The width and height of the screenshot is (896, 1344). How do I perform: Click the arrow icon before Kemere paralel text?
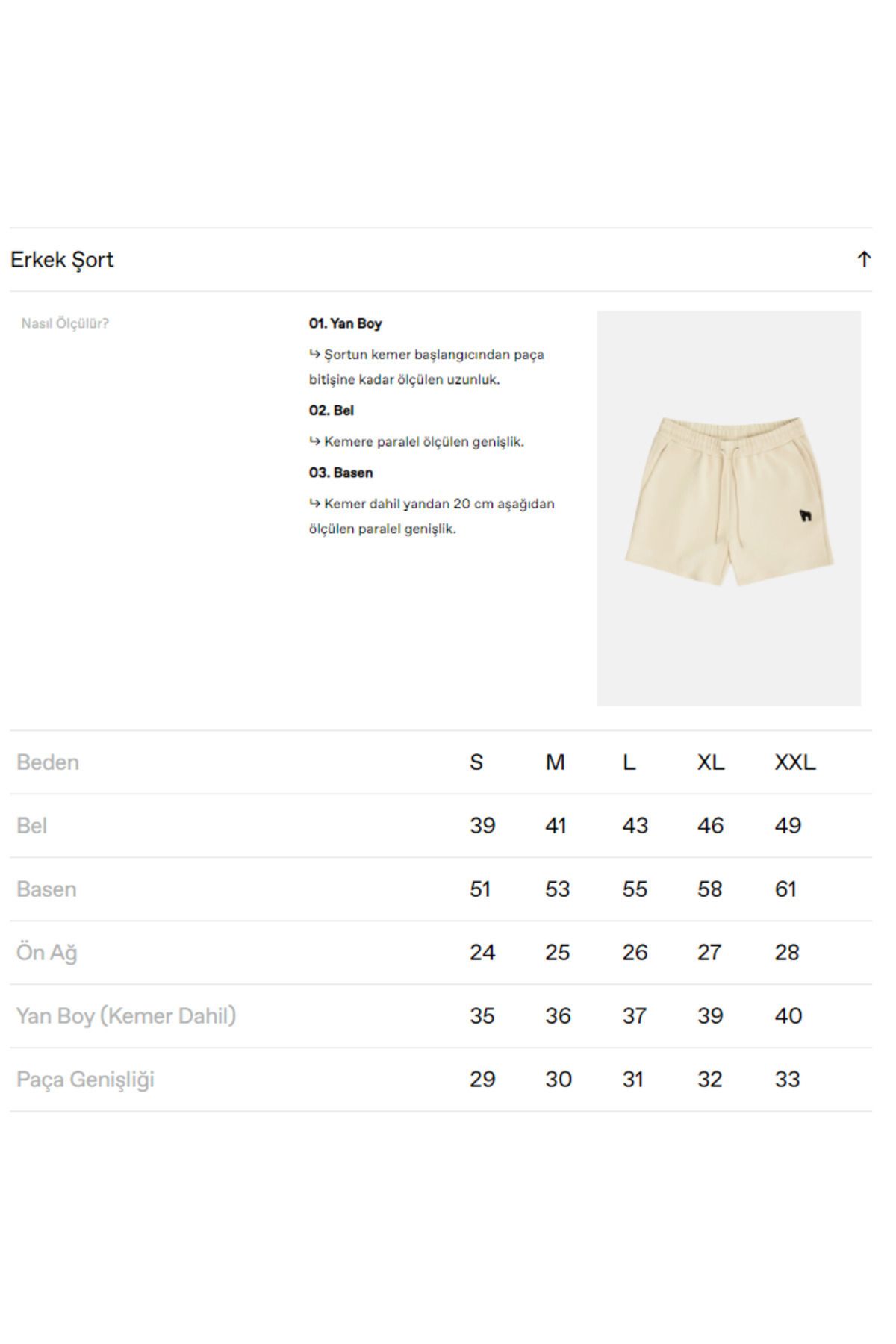pyautogui.click(x=314, y=441)
